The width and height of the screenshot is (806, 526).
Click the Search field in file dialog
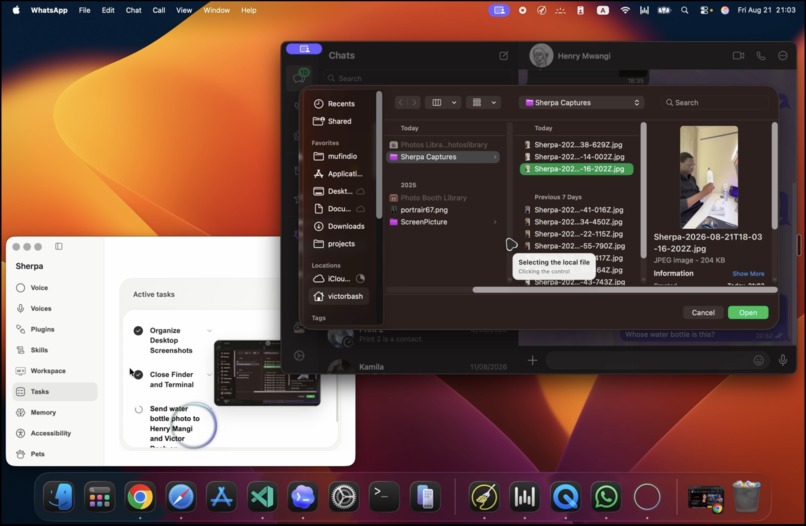715,102
